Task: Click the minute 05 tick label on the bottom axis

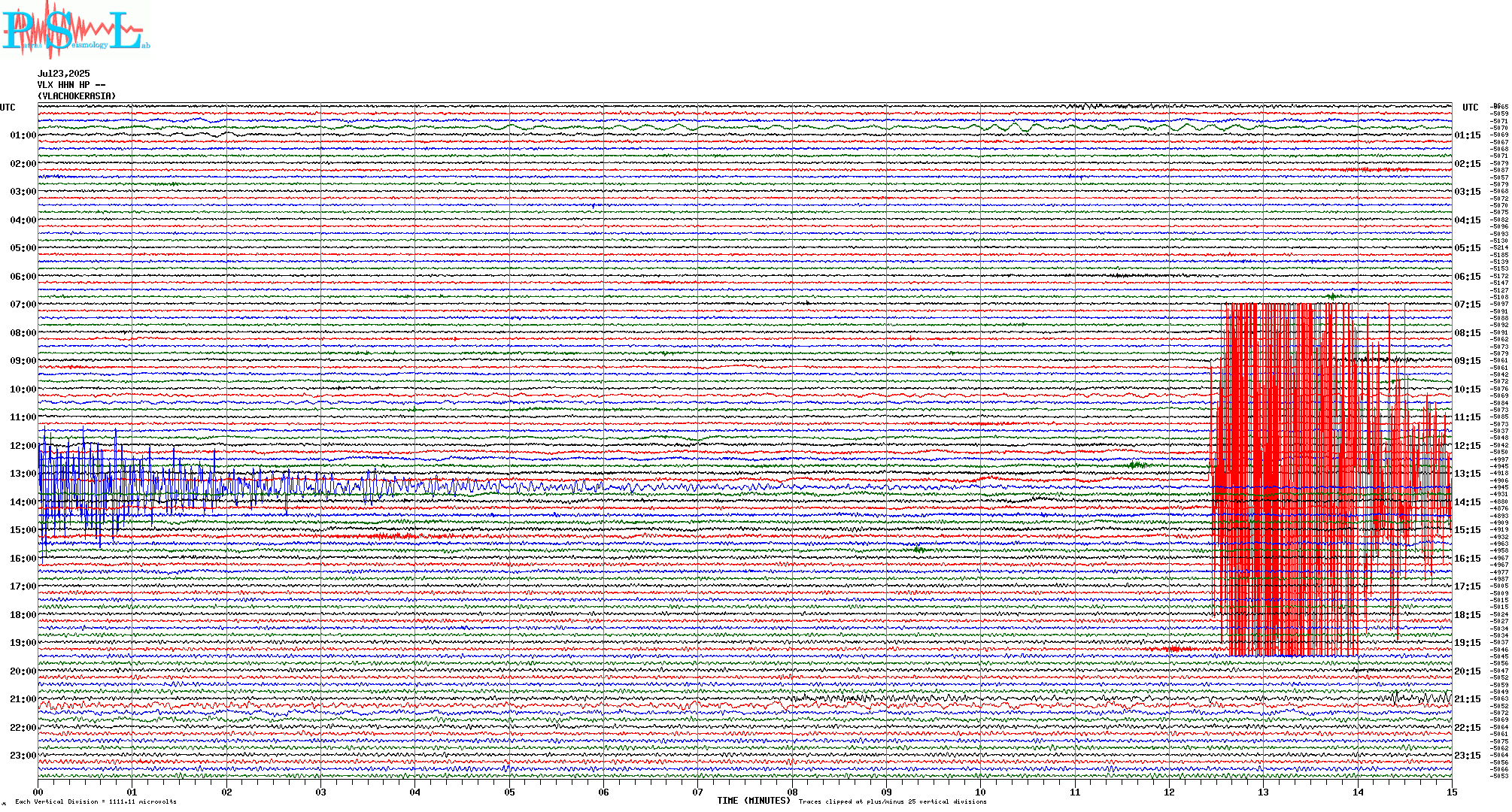Action: click(x=509, y=792)
